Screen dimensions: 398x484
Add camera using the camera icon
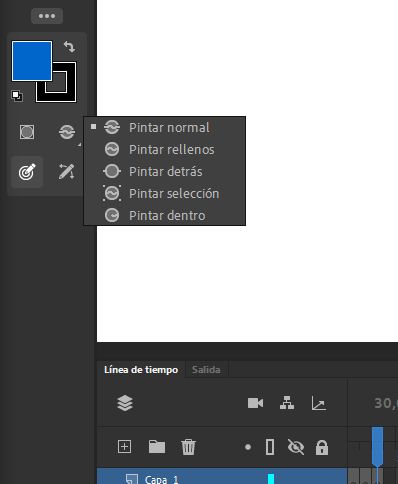[255, 403]
